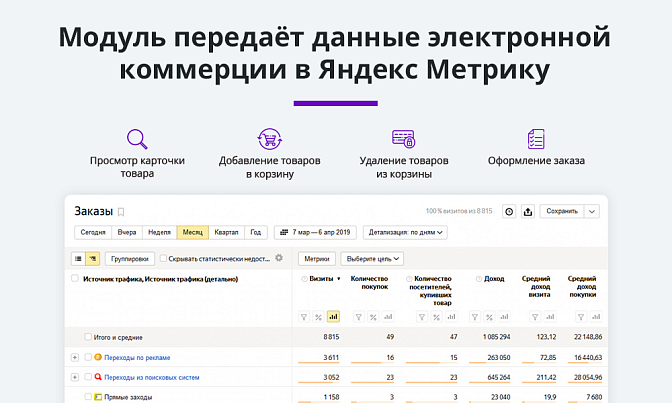Image resolution: width=672 pixels, height=403 pixels.
Task: Click total visits value 8 815
Action: [331, 337]
